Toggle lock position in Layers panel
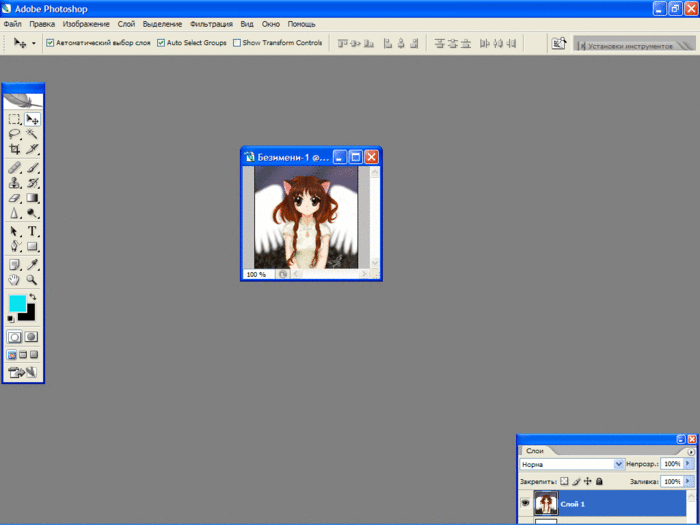Image resolution: width=700 pixels, height=525 pixels. 588,481
